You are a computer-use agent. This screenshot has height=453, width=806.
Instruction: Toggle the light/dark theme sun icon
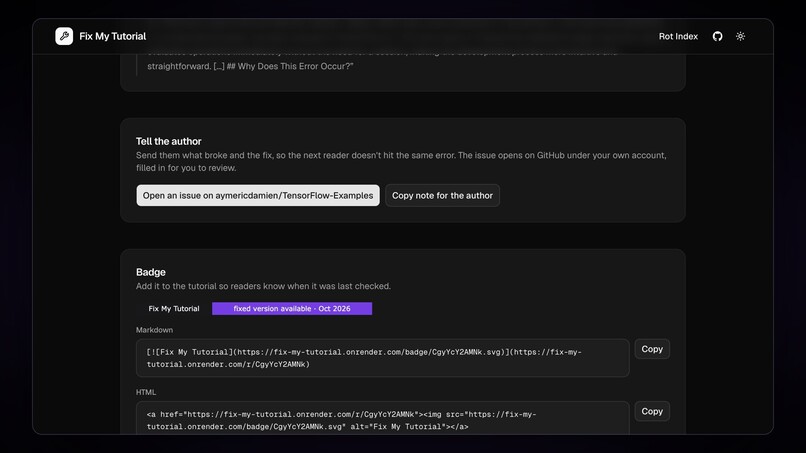(x=740, y=36)
